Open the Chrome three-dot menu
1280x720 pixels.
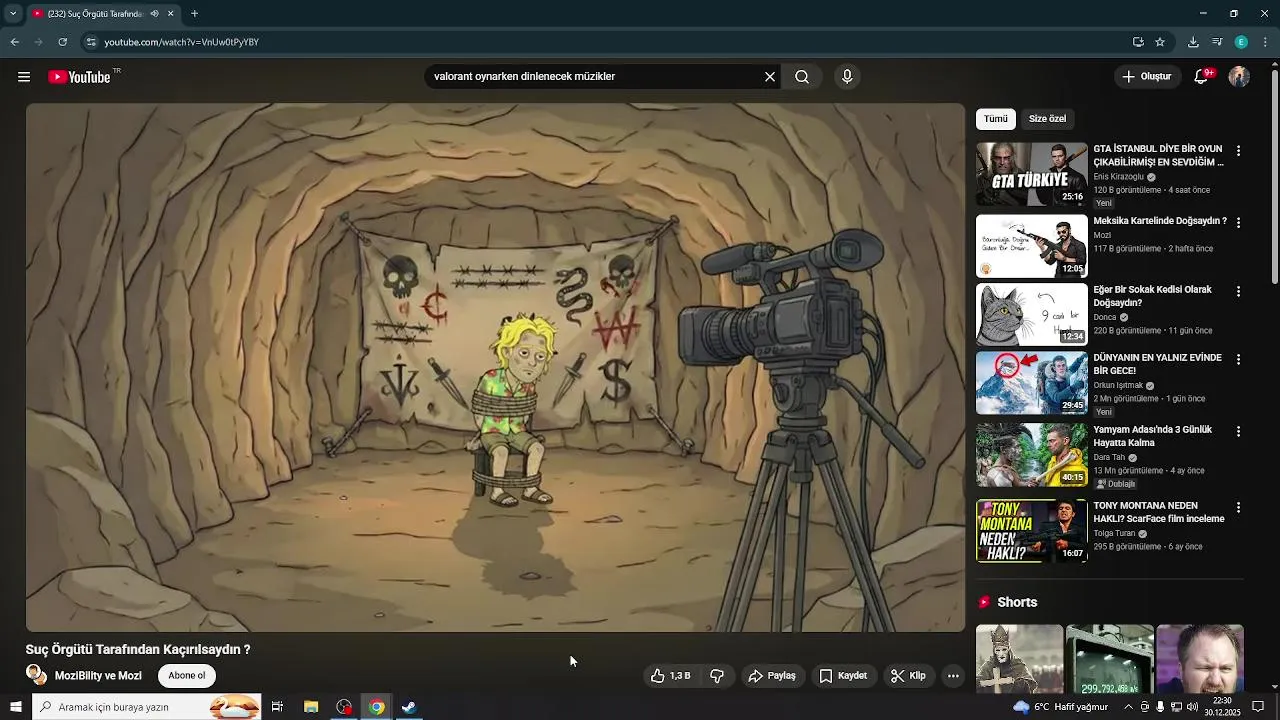tap(1265, 42)
